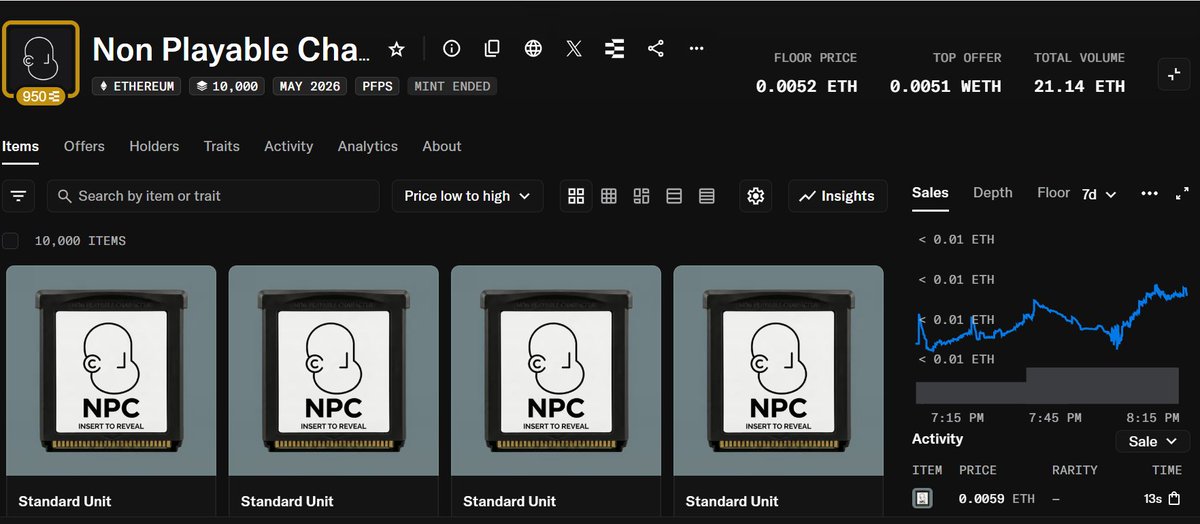
Task: Focus the Search by item or trait field
Action: click(x=213, y=196)
